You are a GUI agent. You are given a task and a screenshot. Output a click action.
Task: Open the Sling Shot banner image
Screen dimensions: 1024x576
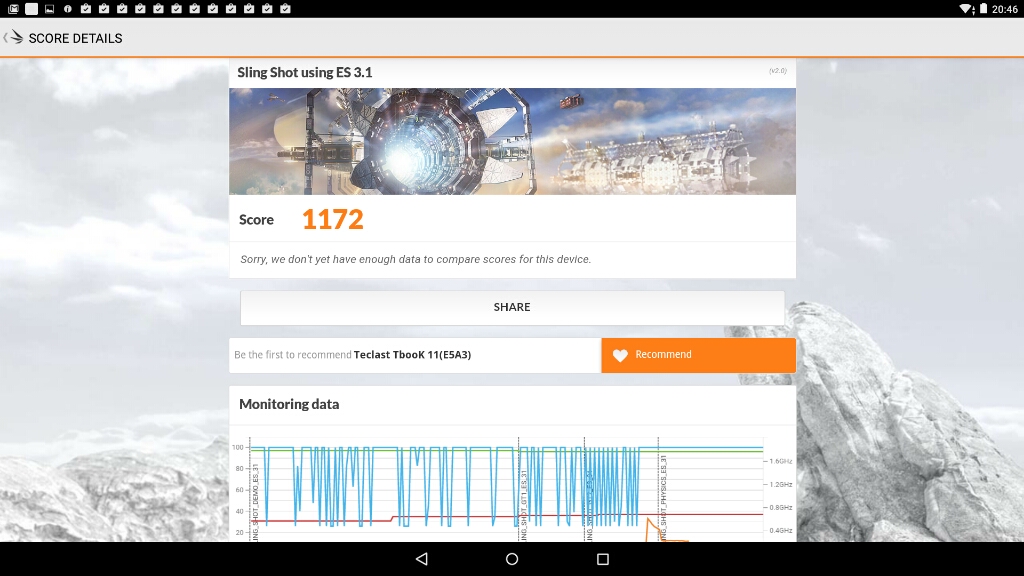point(512,141)
